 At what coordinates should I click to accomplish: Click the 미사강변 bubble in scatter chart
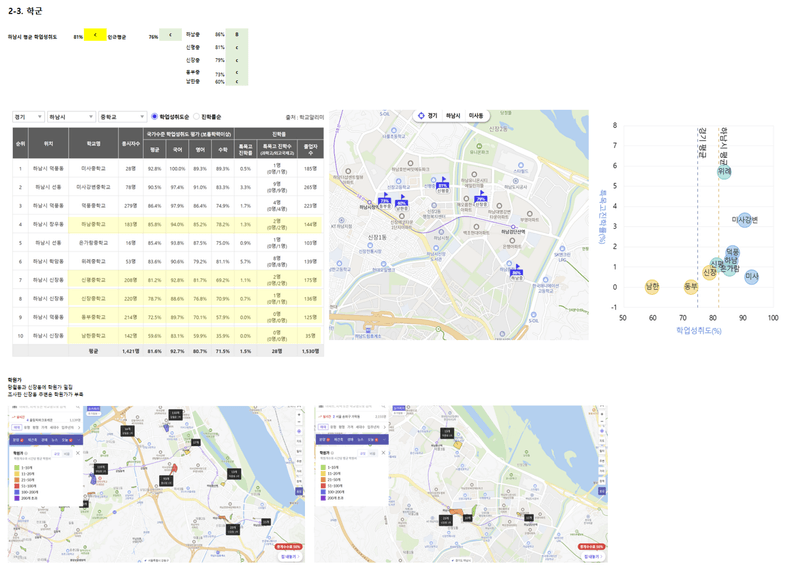(744, 220)
